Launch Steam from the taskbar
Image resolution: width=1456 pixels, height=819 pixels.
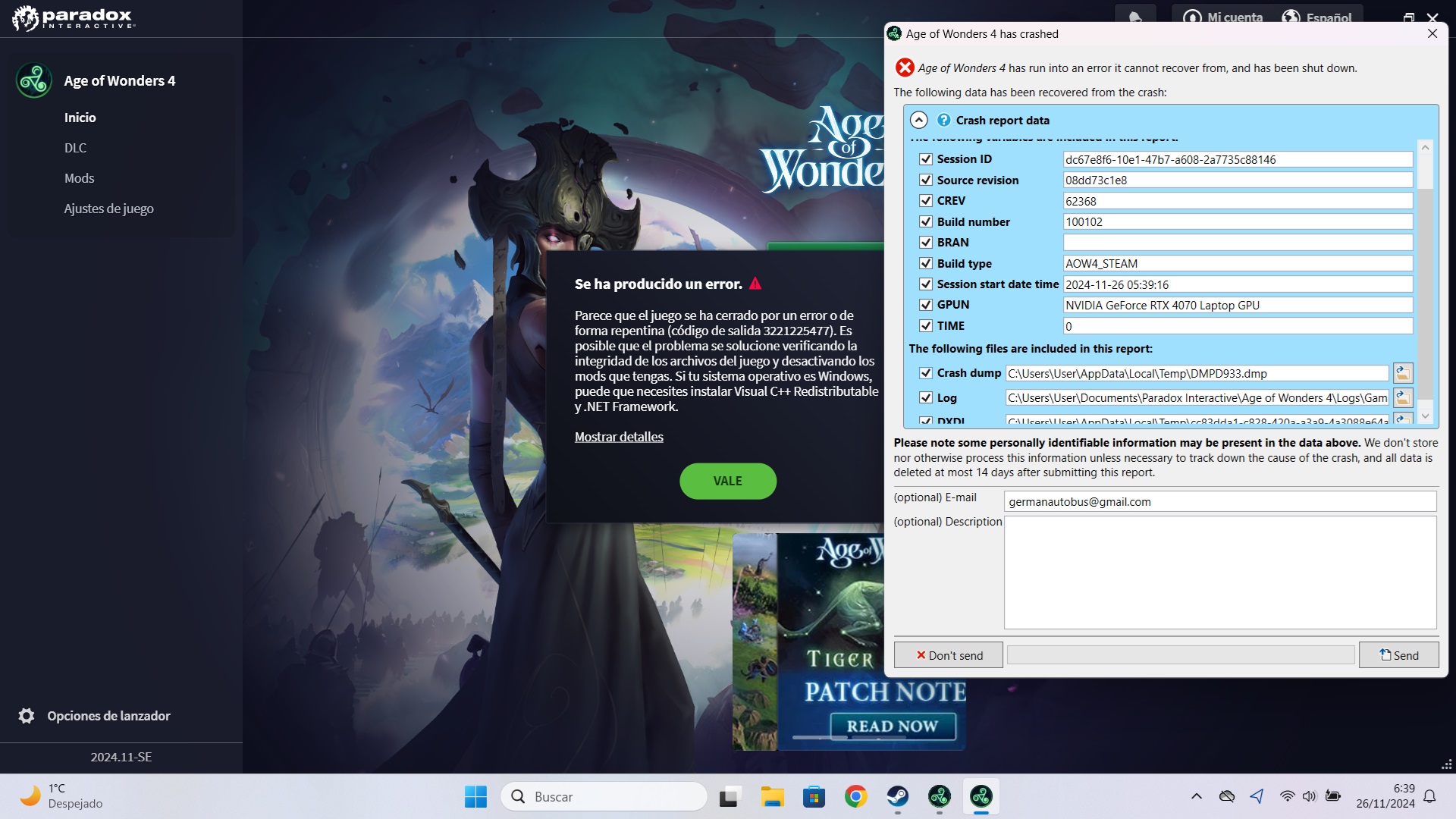point(897,796)
